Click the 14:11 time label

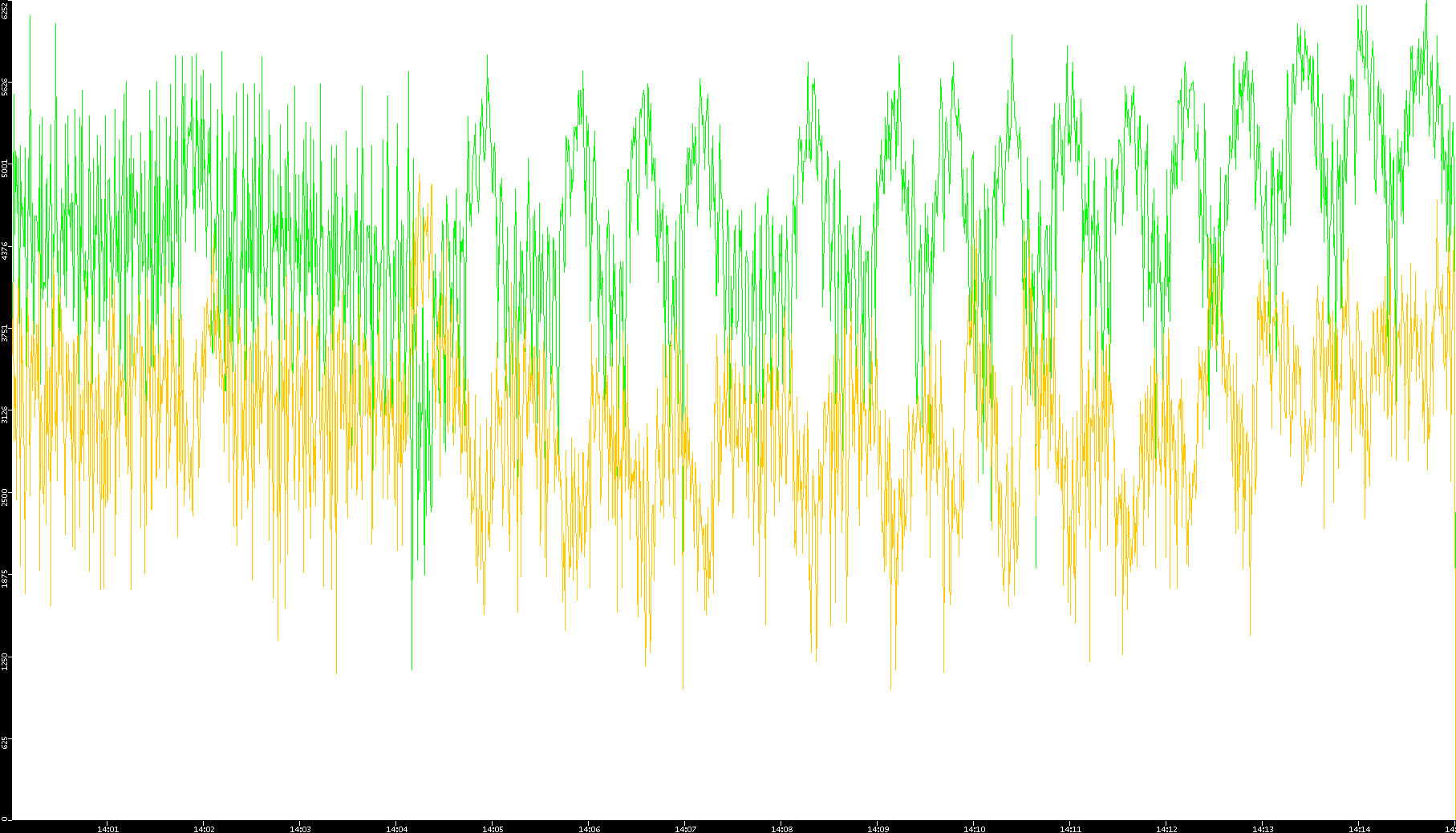pyautogui.click(x=1070, y=829)
